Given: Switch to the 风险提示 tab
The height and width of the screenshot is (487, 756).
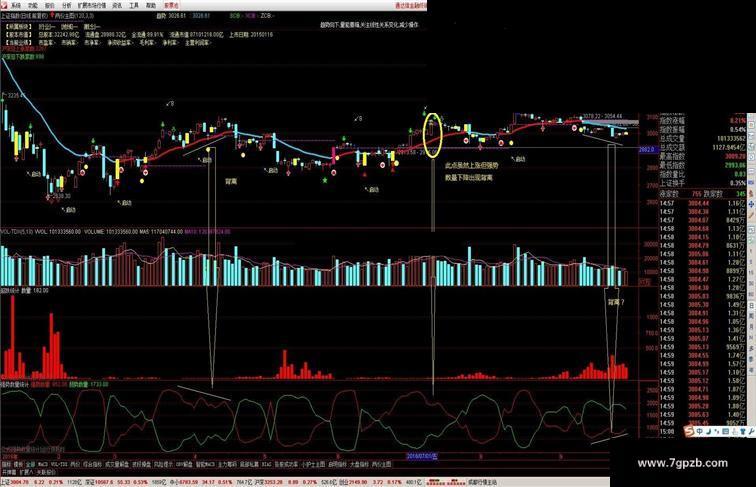Looking at the screenshot, I should pyautogui.click(x=161, y=464).
